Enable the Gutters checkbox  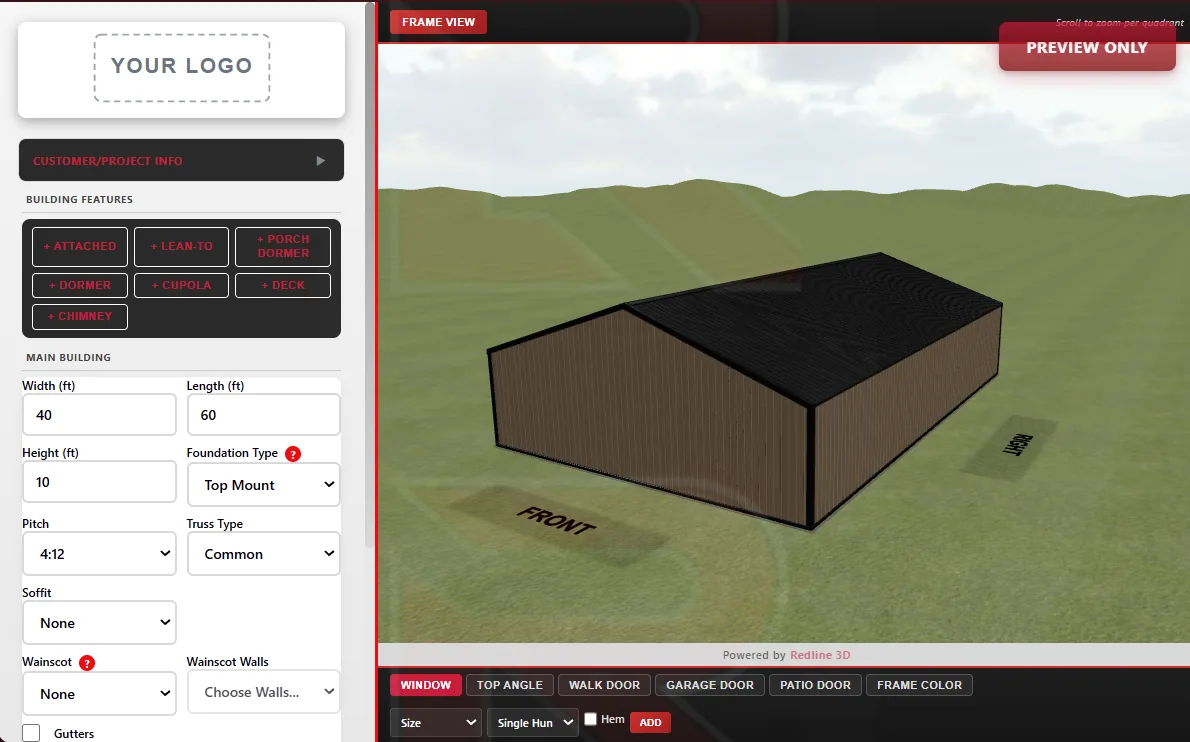[x=31, y=733]
